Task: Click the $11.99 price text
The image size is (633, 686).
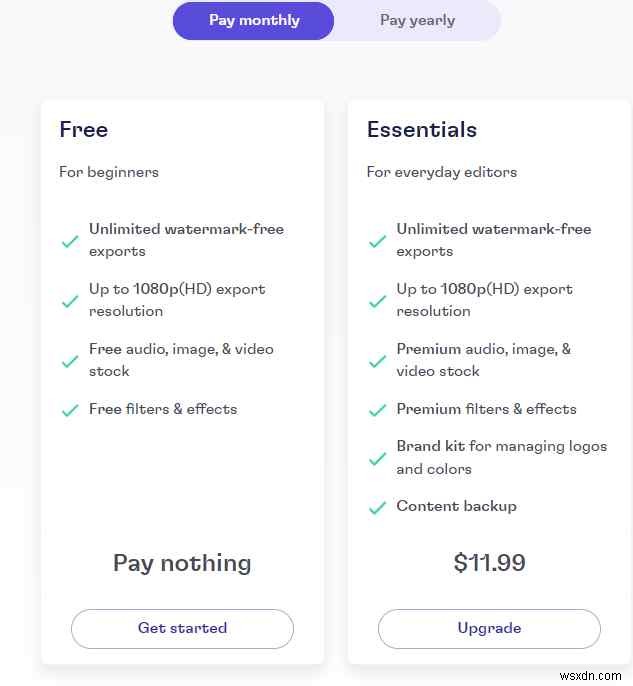Action: click(x=490, y=563)
